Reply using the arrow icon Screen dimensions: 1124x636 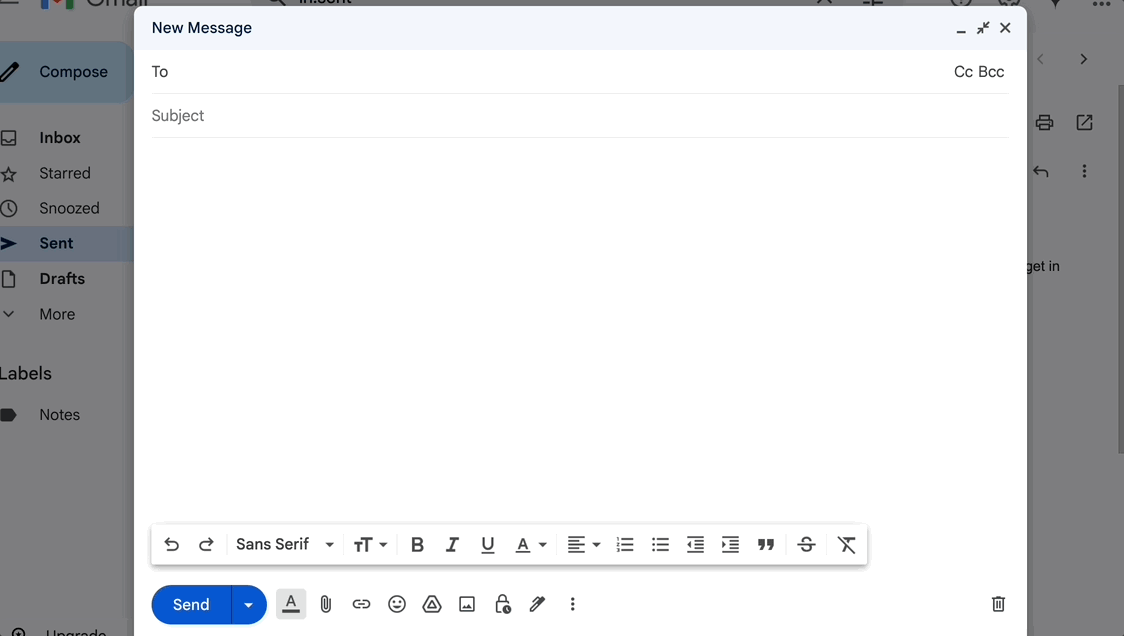[1041, 171]
